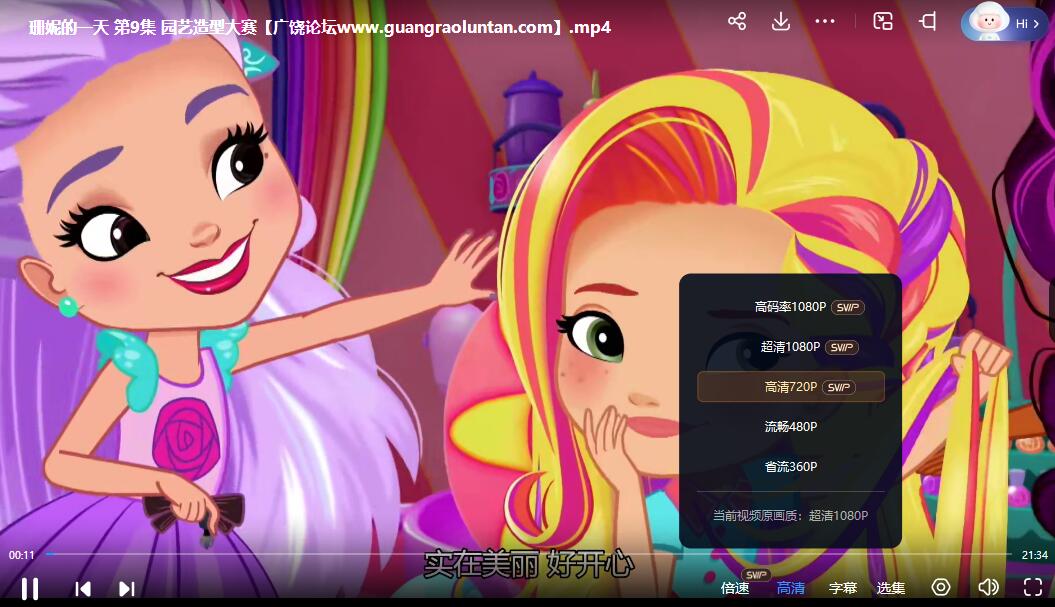Mute the volume speaker icon
Image resolution: width=1055 pixels, height=607 pixels.
pos(988,587)
